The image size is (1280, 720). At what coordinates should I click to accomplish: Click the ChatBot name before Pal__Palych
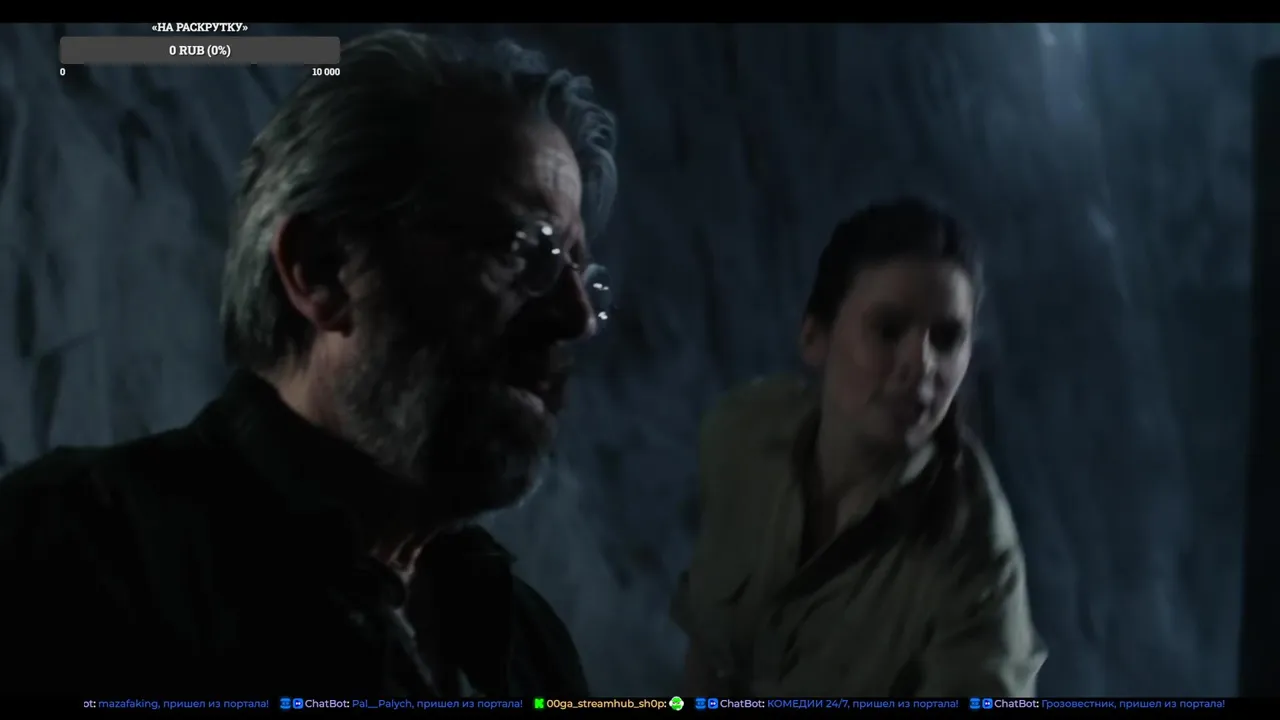point(327,704)
